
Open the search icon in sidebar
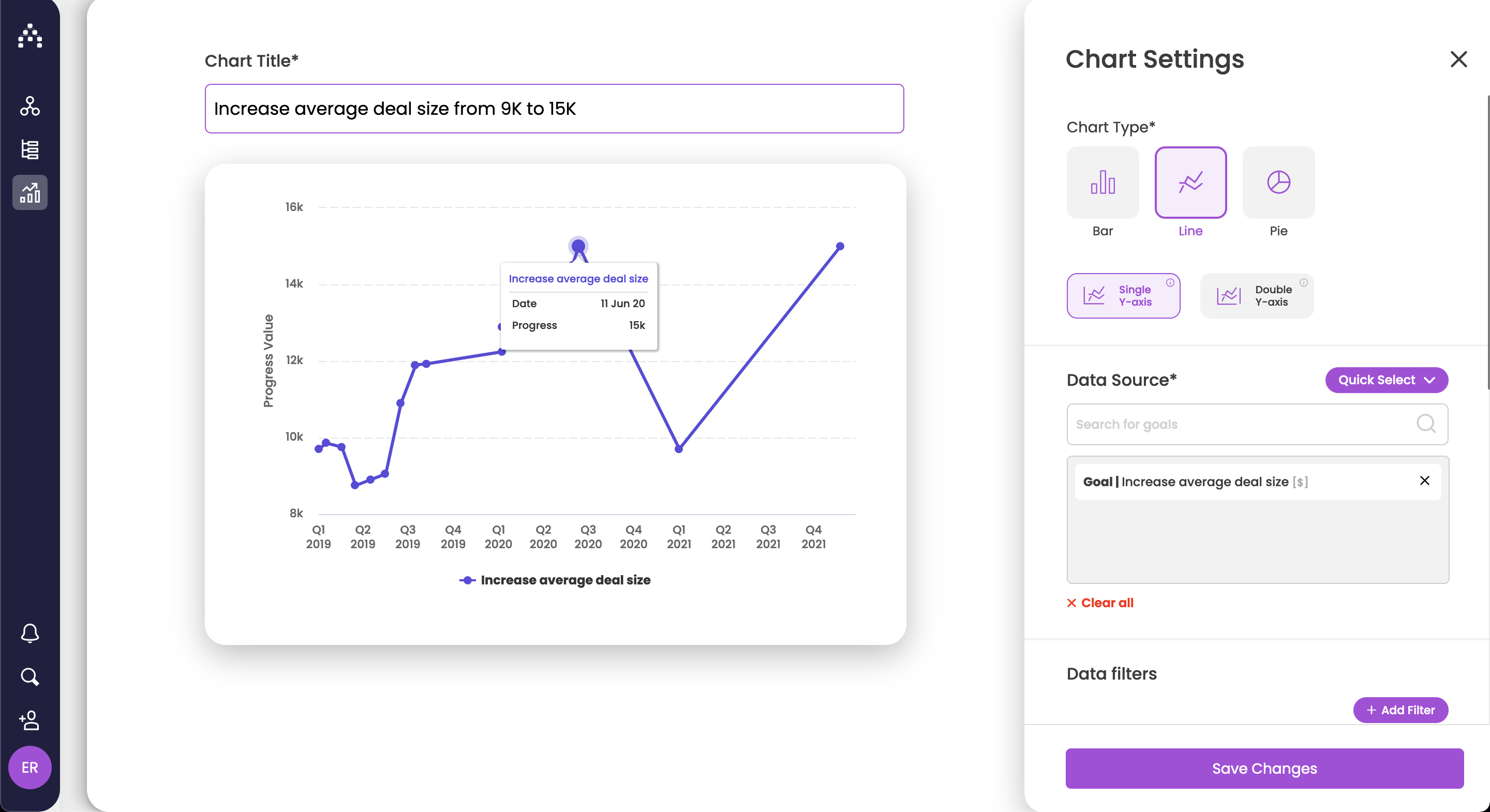30,676
